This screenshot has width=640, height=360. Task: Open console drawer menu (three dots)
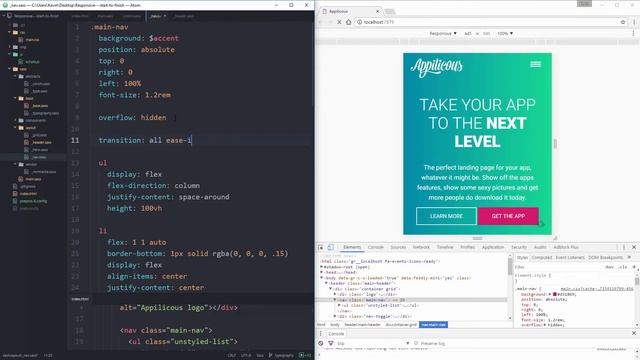point(321,333)
